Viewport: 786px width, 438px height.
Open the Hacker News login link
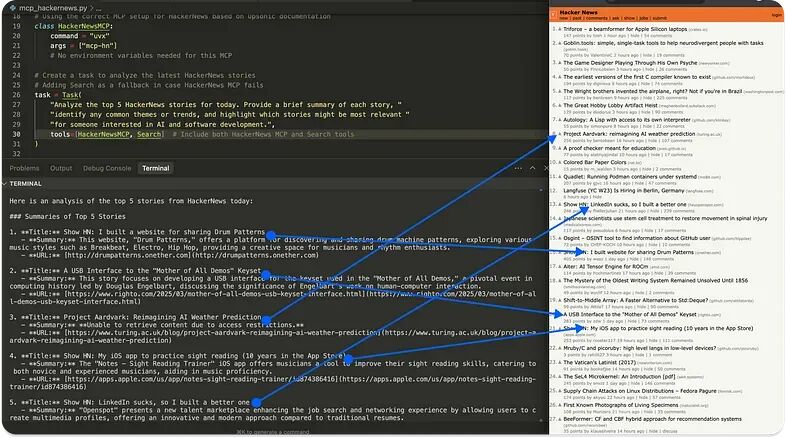point(776,15)
